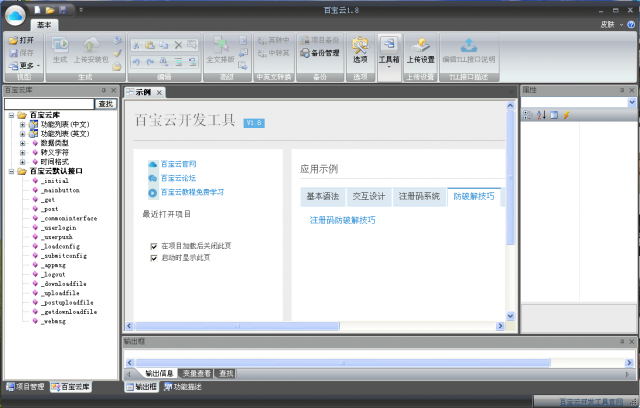Screen dimensions: 640x408
Task: Collapse the 百宝云默认接口 tree node
Action: [x=11, y=171]
